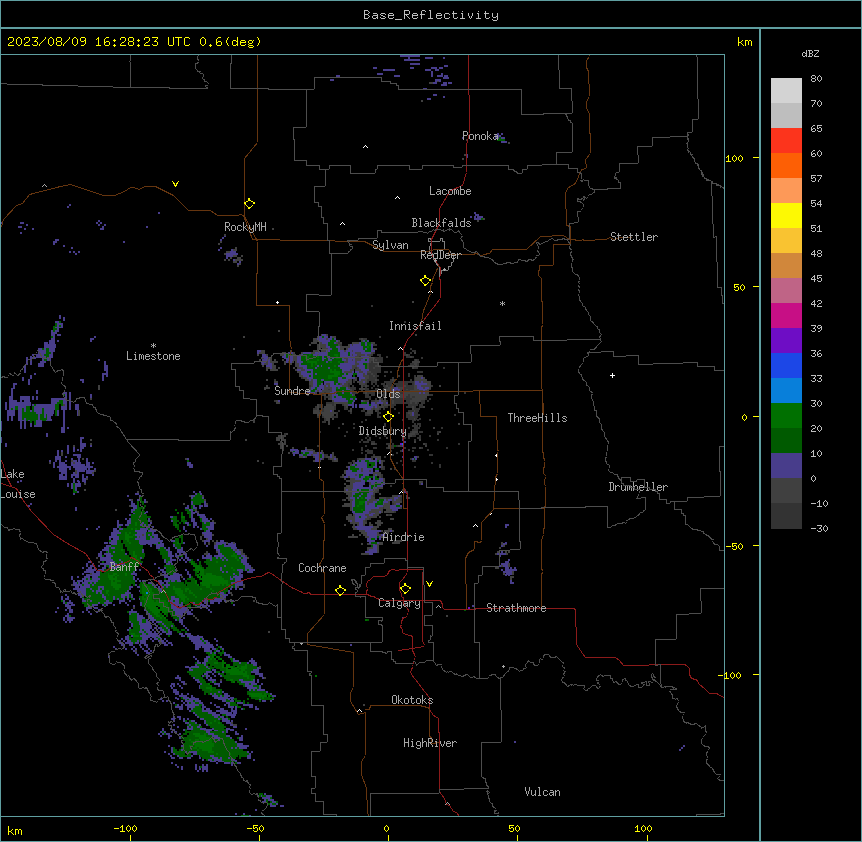Click the -100 tick on the bottom axis
The image size is (862, 842).
point(125,829)
